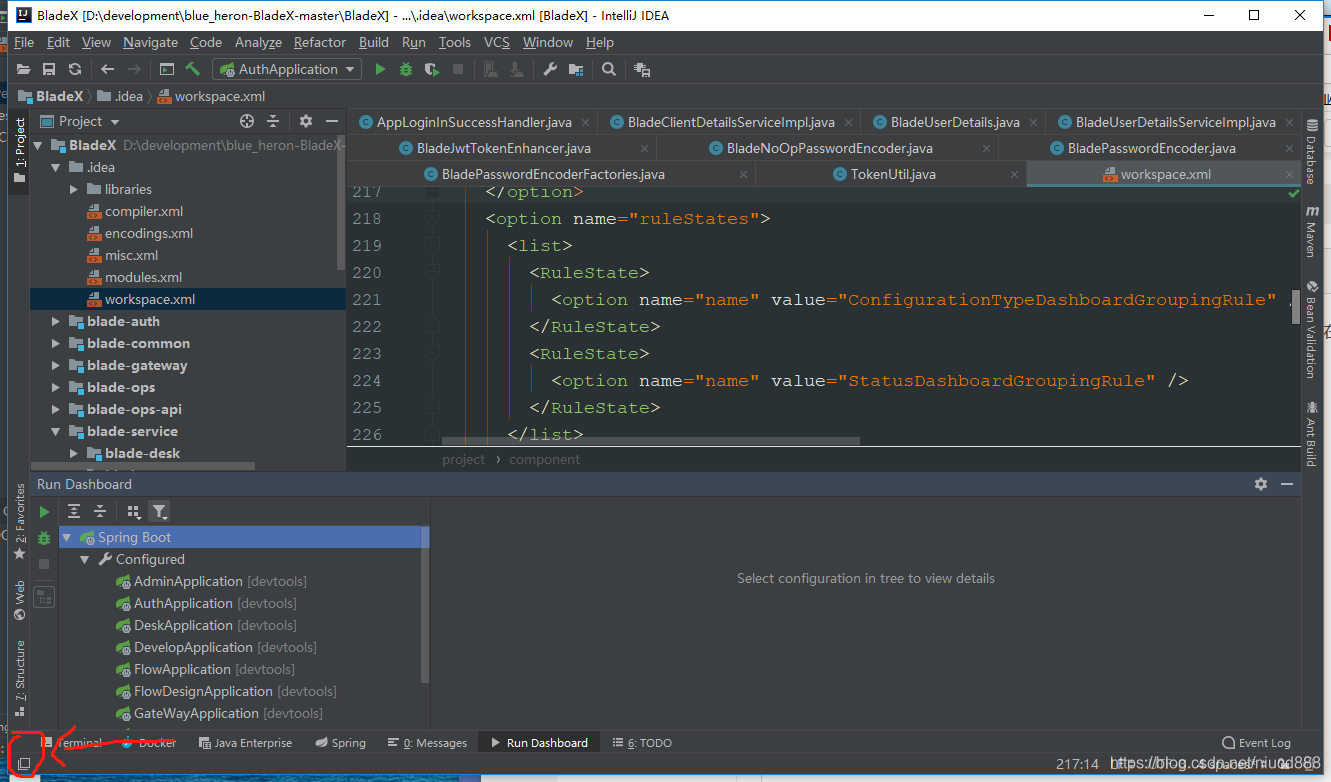
Task: Debug AuthApplication with the toolbar bug icon
Action: 406,69
